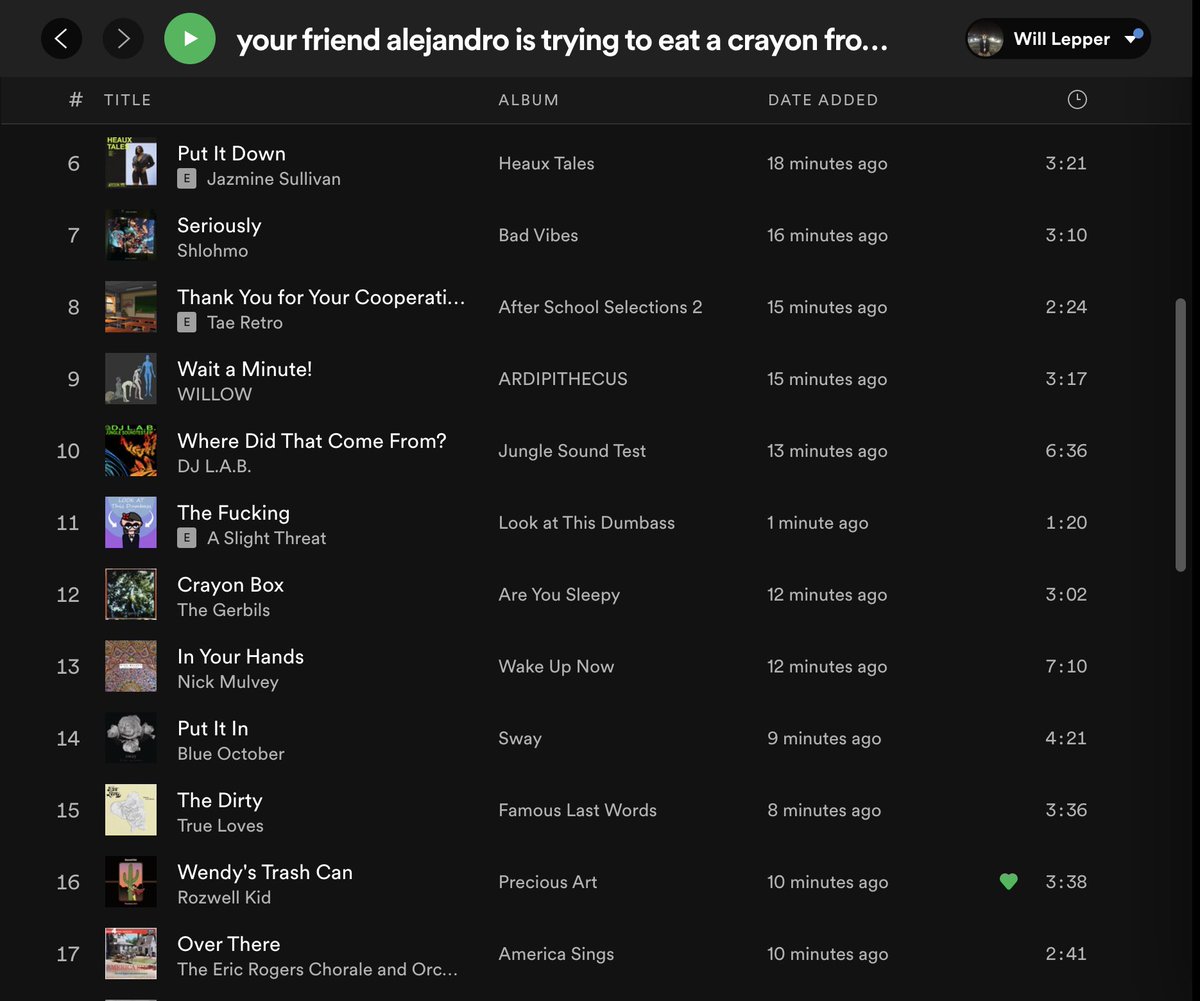1200x1001 pixels.
Task: Open the Look at This Dumbass album
Action: click(x=587, y=524)
